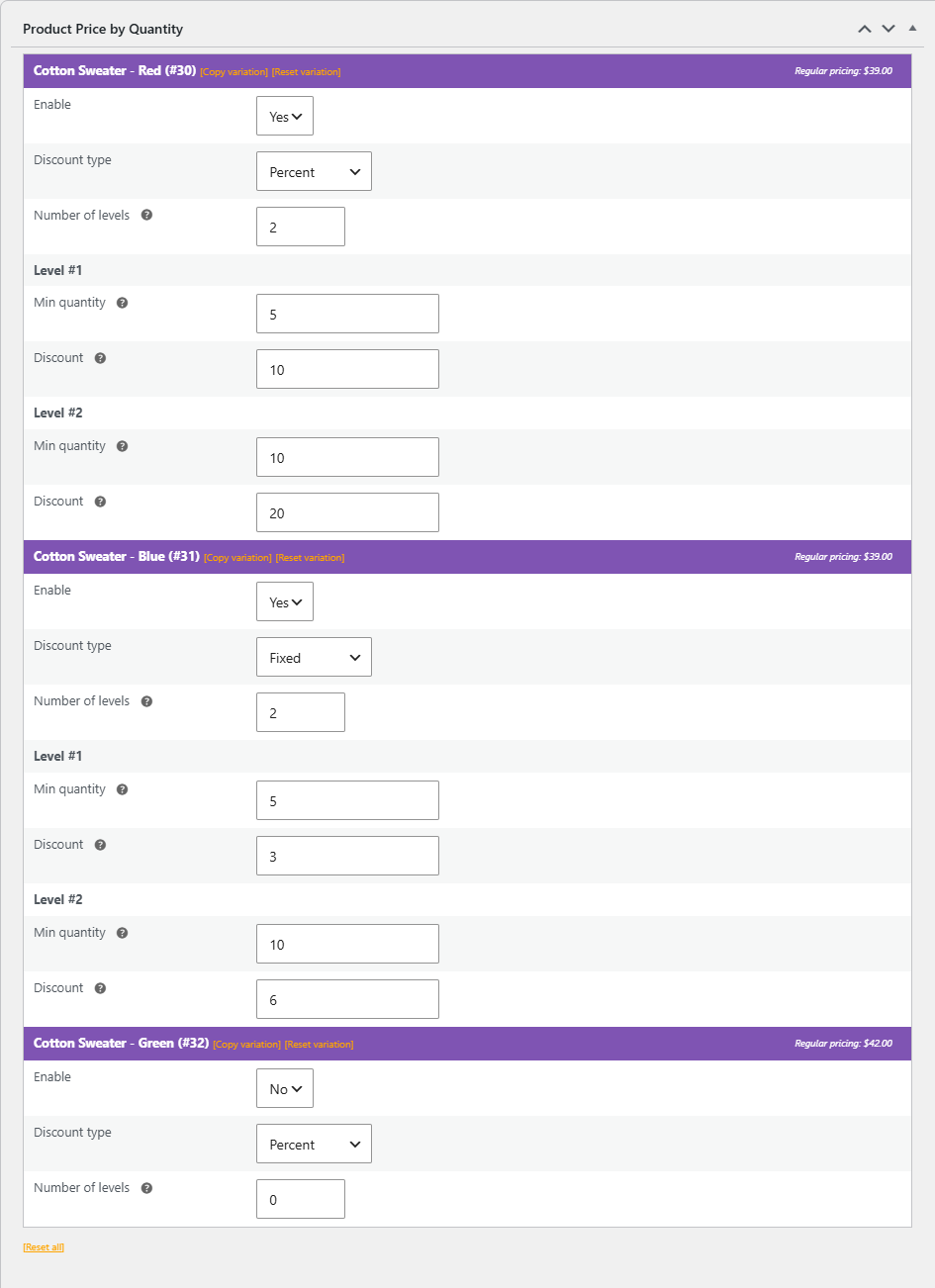
Task: Copy variation for Cotton Sweater Green
Action: coord(246,1045)
